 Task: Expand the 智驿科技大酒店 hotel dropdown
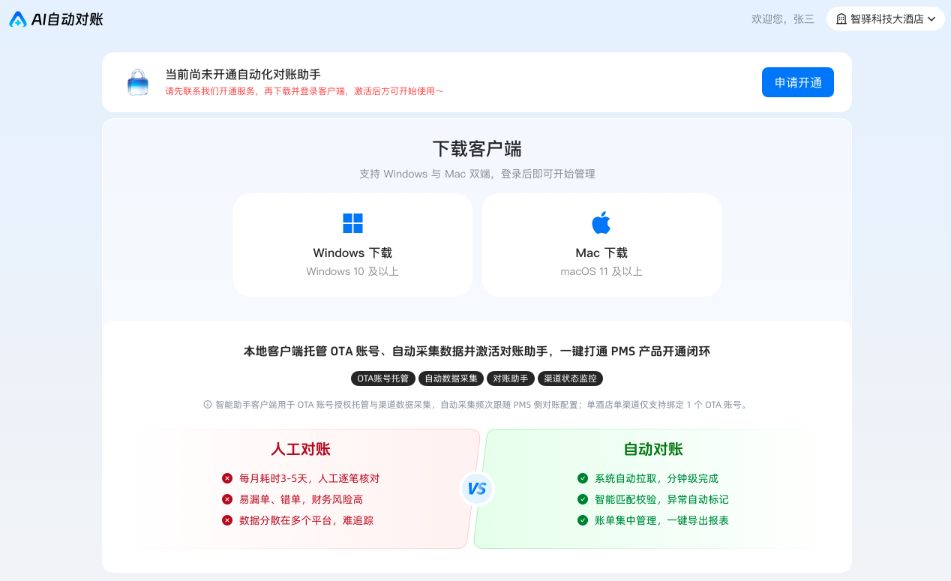tap(885, 19)
